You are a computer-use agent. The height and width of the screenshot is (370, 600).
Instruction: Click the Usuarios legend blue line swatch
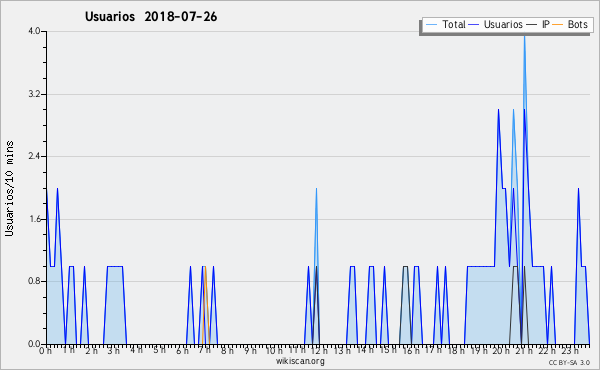click(474, 25)
